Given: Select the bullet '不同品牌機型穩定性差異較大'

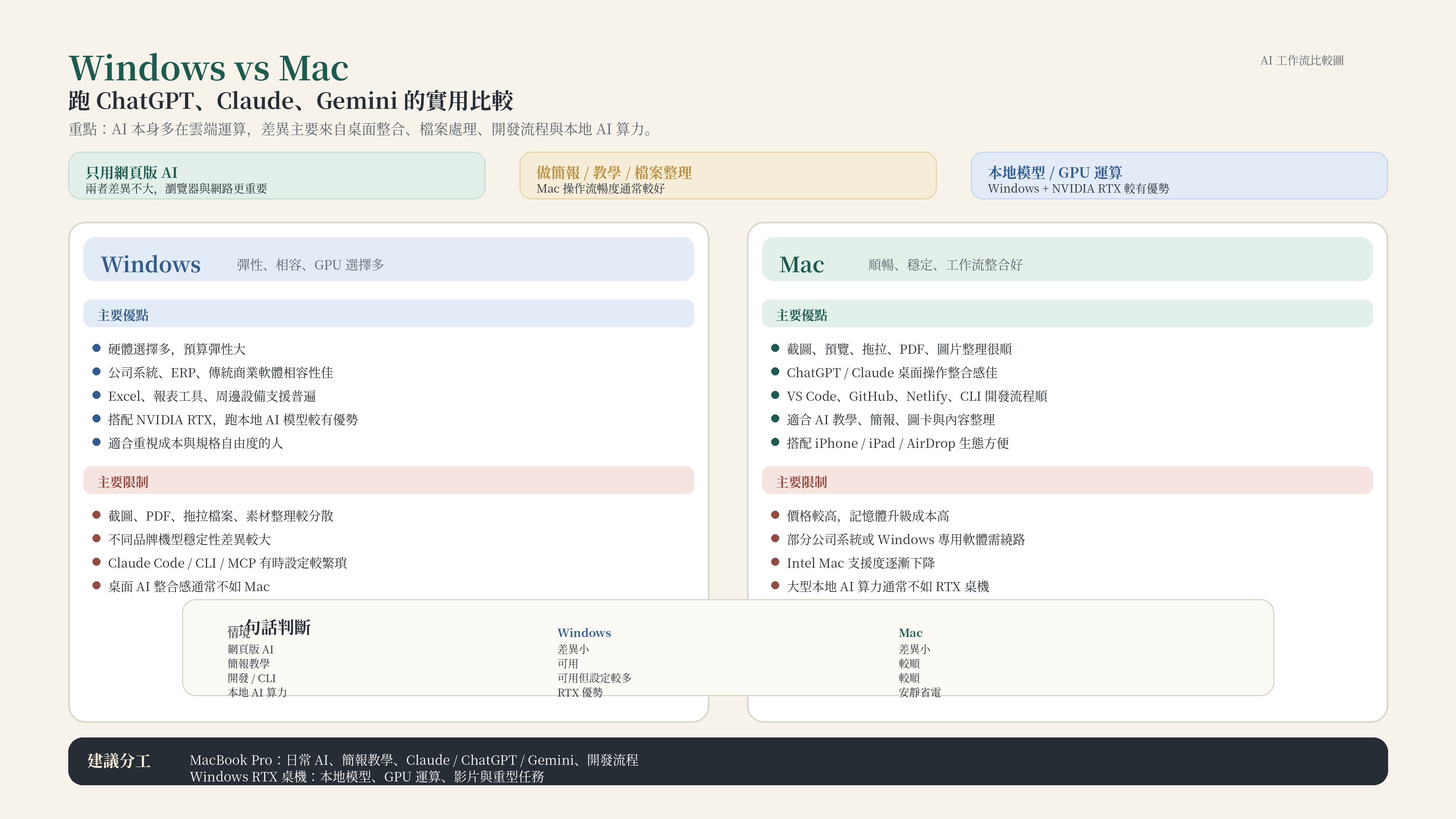Looking at the screenshot, I should pos(189,539).
